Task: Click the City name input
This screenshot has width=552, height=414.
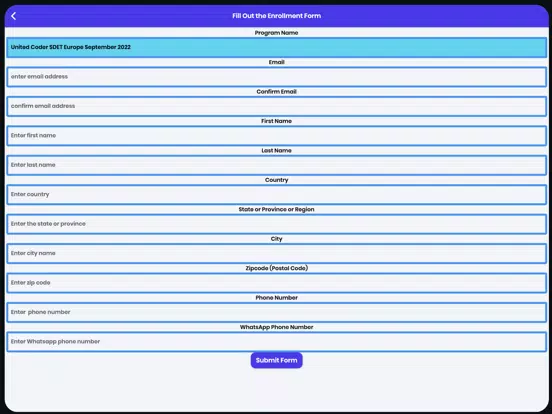Action: [x=276, y=253]
